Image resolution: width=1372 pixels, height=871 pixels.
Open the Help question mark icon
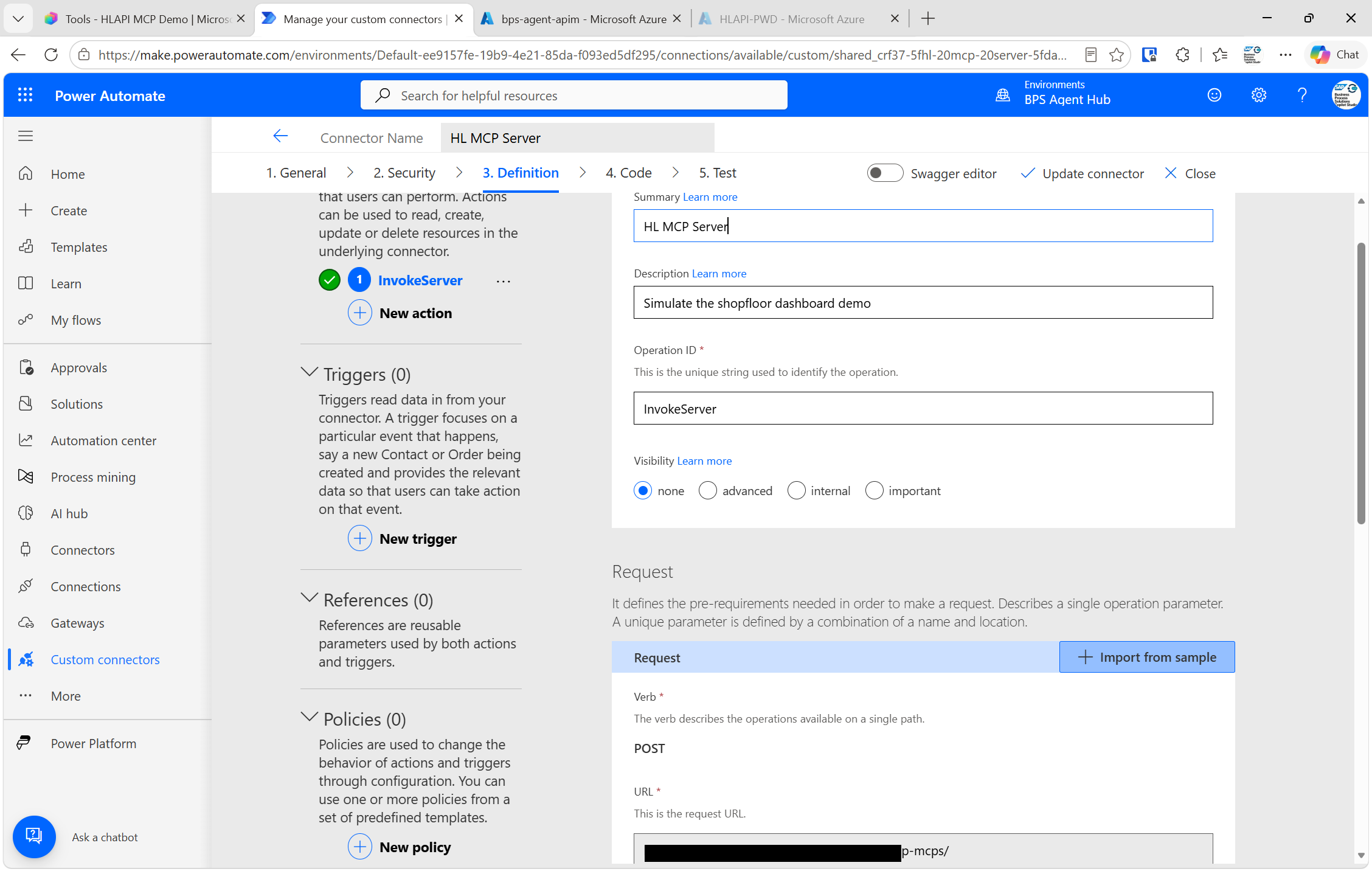(1301, 95)
